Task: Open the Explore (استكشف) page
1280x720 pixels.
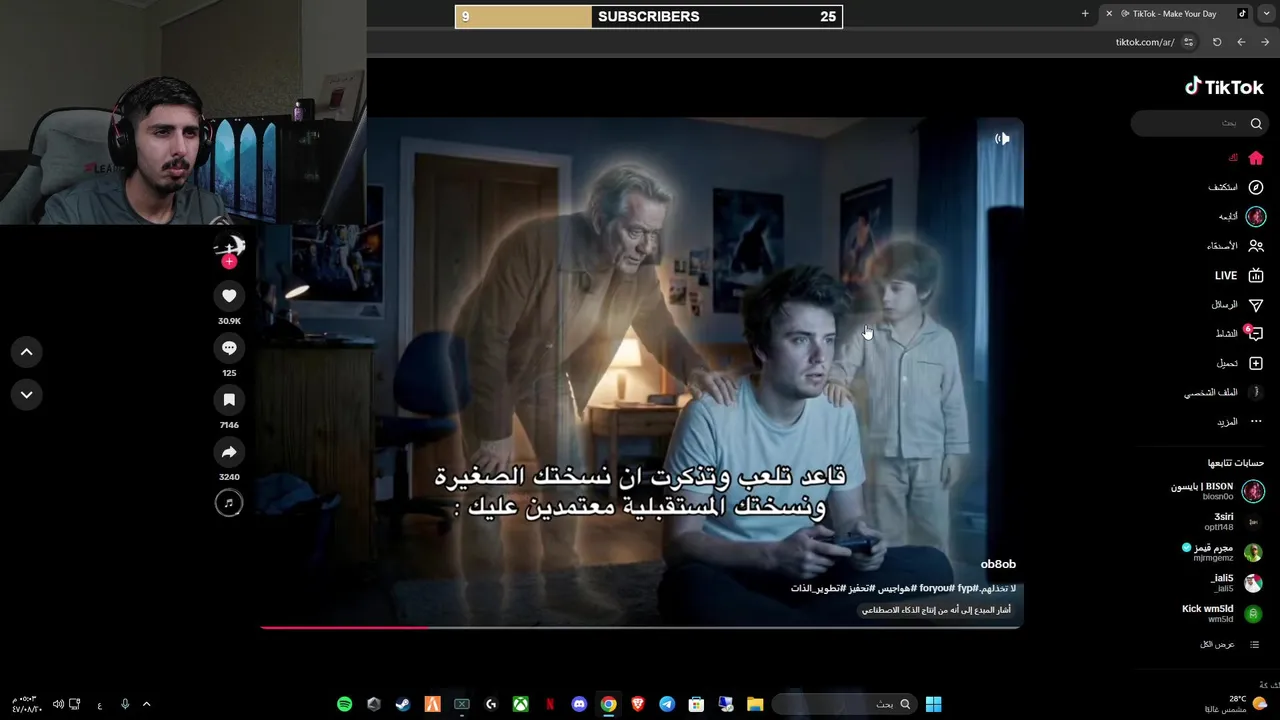Action: coord(1236,187)
